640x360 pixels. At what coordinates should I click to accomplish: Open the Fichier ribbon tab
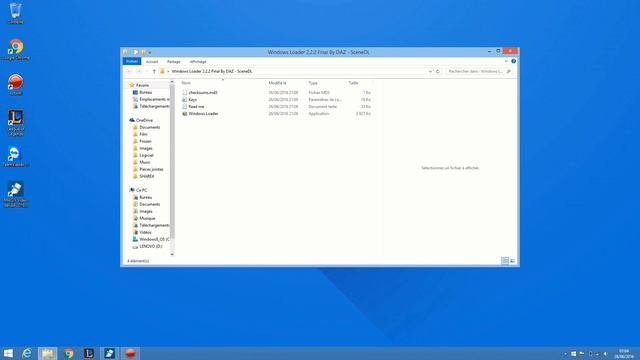tap(132, 61)
